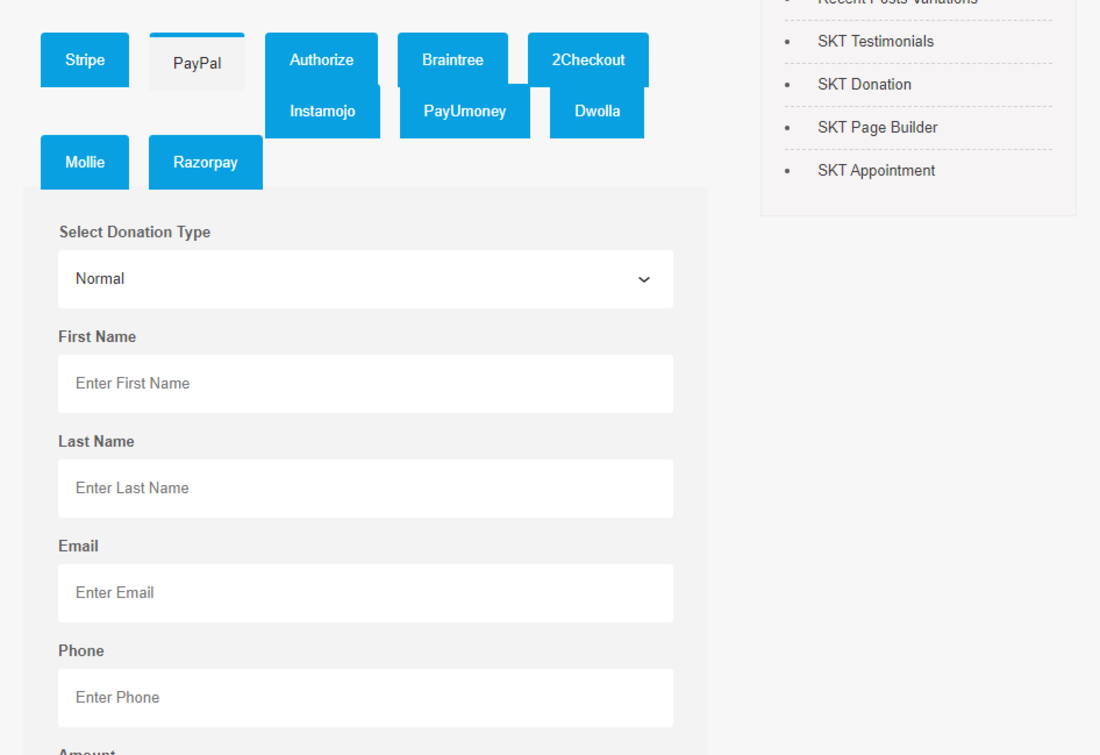Switch to the Mollie tab
Screen dimensions: 1100x755
tap(85, 162)
